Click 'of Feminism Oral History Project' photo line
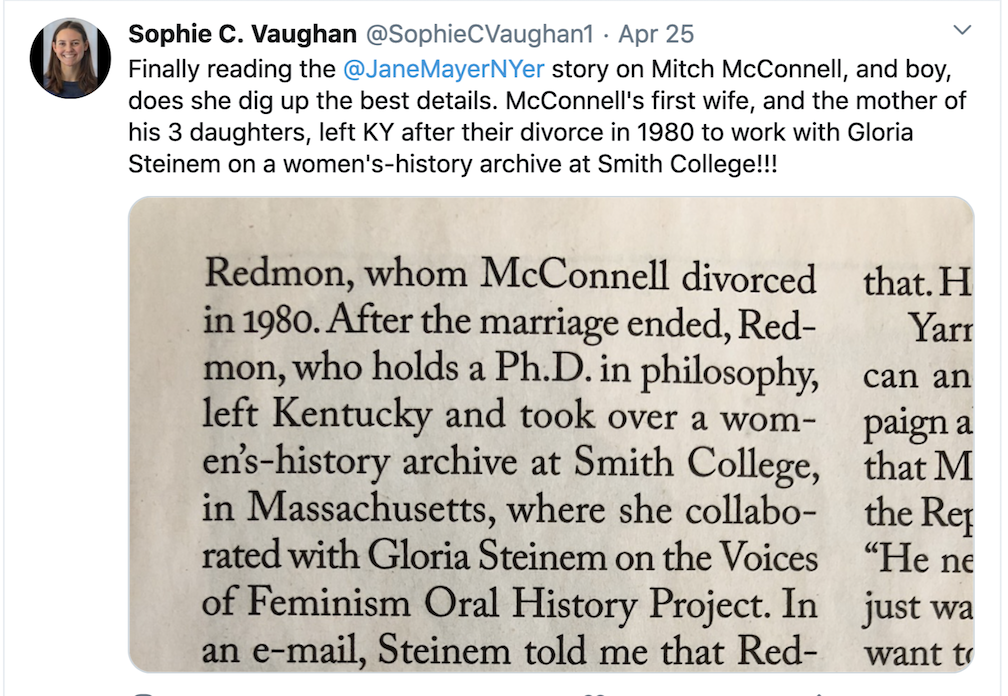The image size is (1008, 696). click(508, 604)
